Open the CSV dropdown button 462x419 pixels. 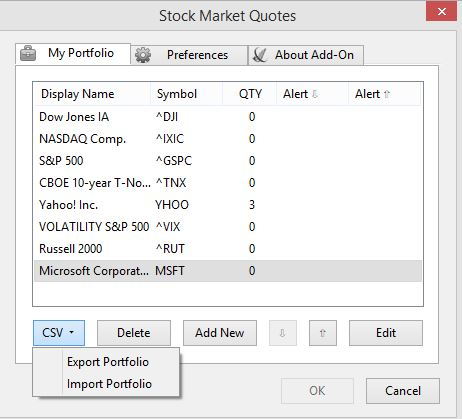(59, 333)
